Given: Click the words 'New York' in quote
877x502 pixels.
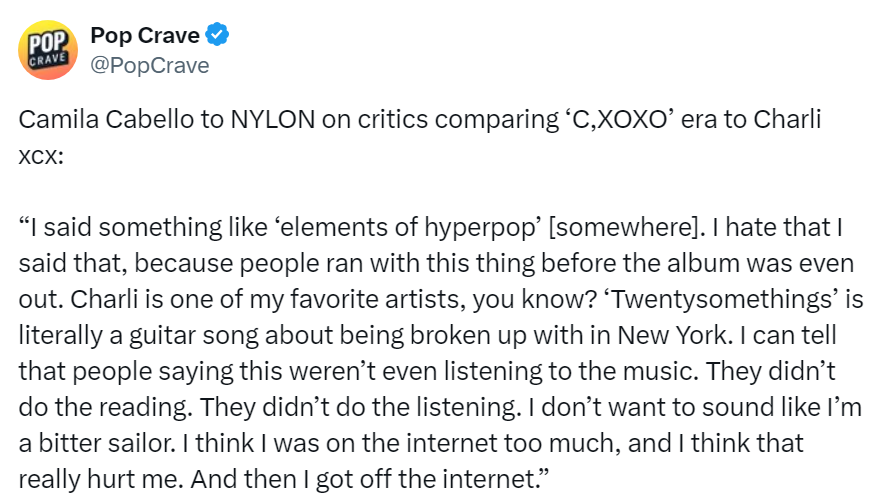Looking at the screenshot, I should tap(674, 335).
